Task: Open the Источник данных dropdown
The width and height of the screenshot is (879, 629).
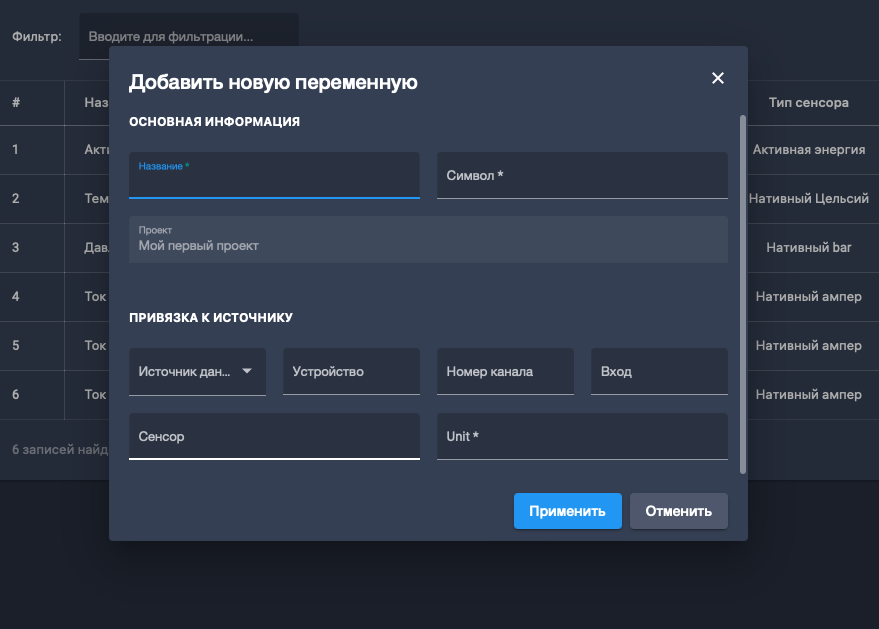Action: pyautogui.click(x=197, y=372)
